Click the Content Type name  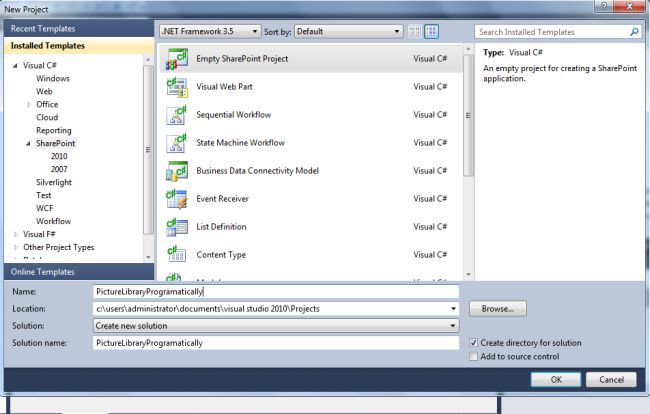[x=221, y=255]
